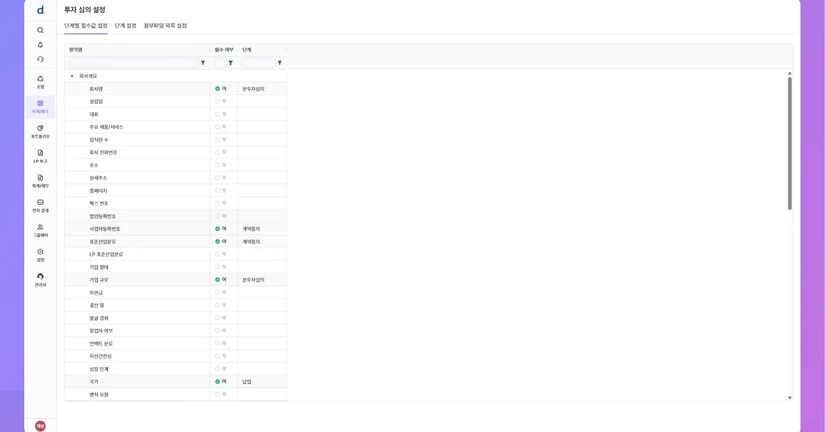The height and width of the screenshot is (432, 825).
Task: Toggle required radio for 자본금 row
Action: coord(217,293)
